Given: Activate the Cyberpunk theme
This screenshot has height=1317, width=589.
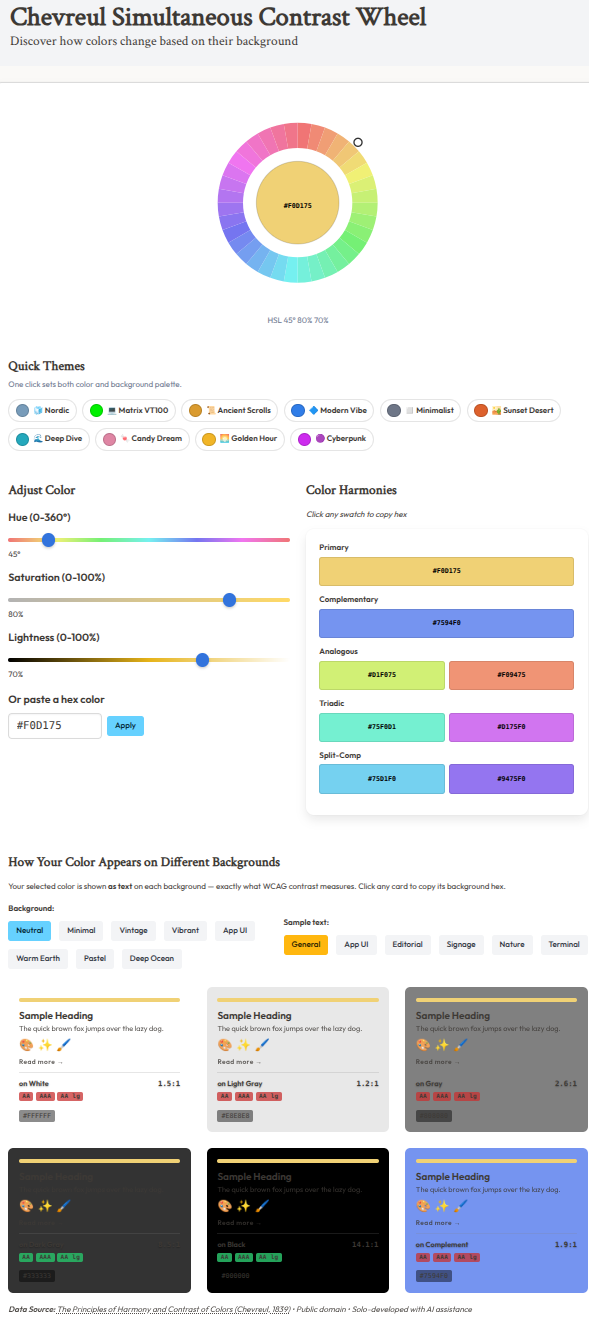Looking at the screenshot, I should click(329, 438).
